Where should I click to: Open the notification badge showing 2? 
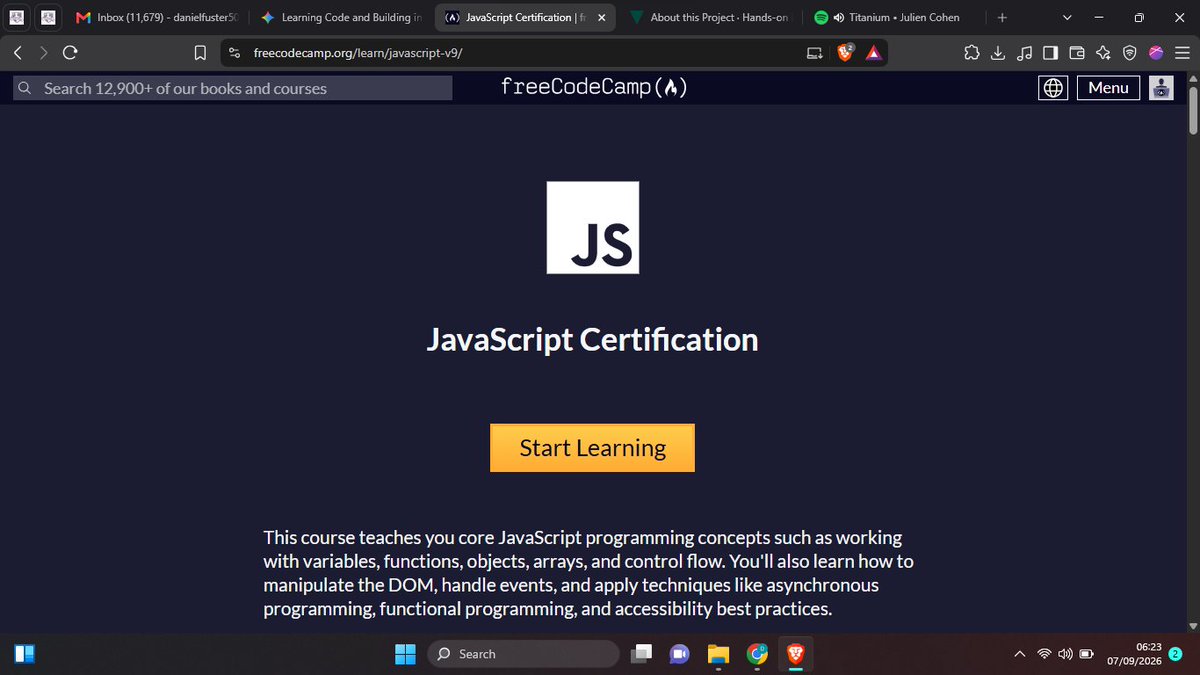(x=1176, y=654)
